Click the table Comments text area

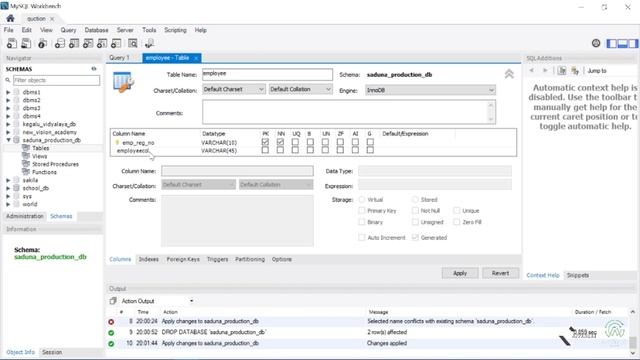(349, 112)
